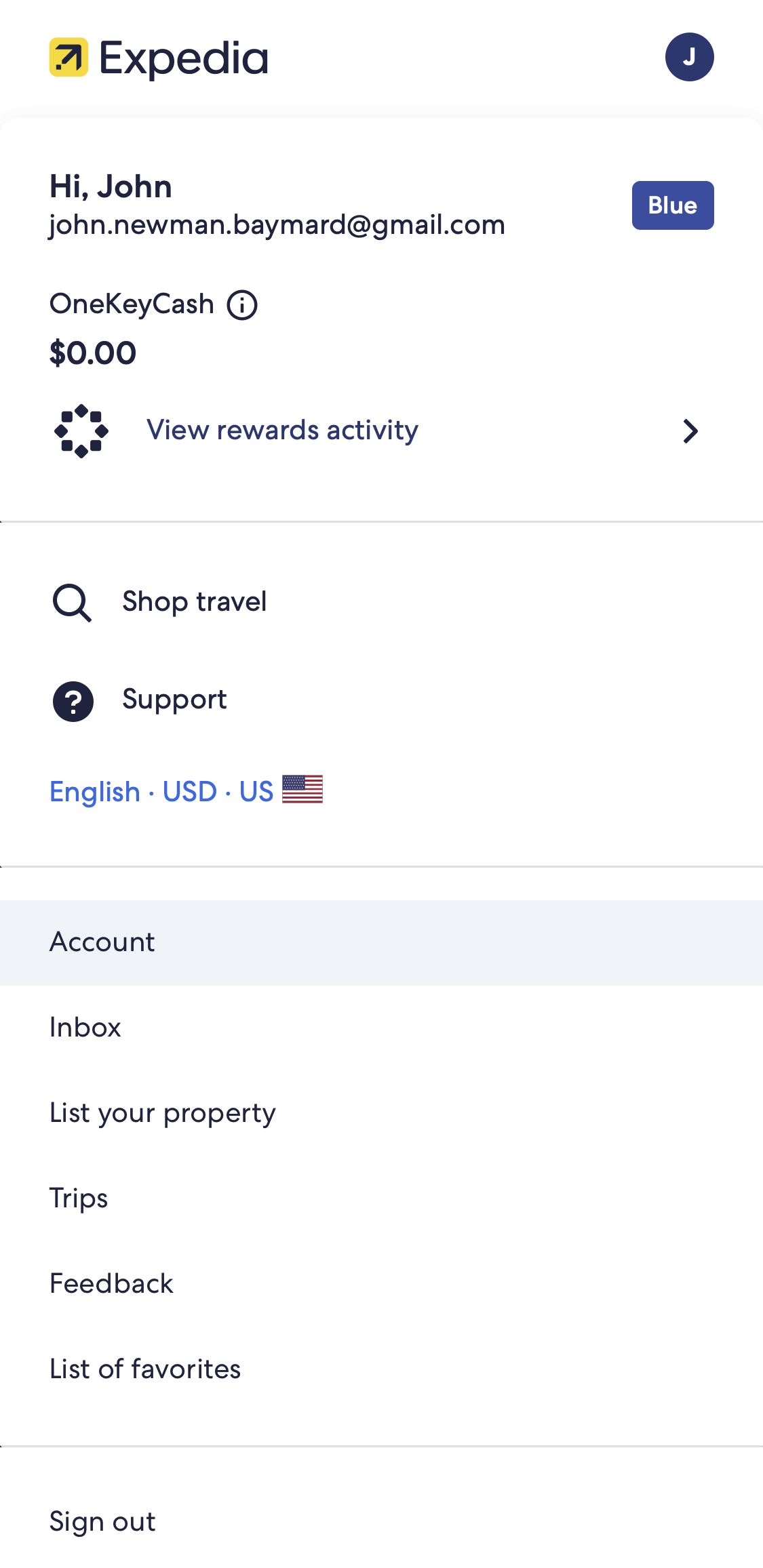Open the English language selector
Image resolution: width=763 pixels, height=1568 pixels.
pyautogui.click(x=95, y=791)
